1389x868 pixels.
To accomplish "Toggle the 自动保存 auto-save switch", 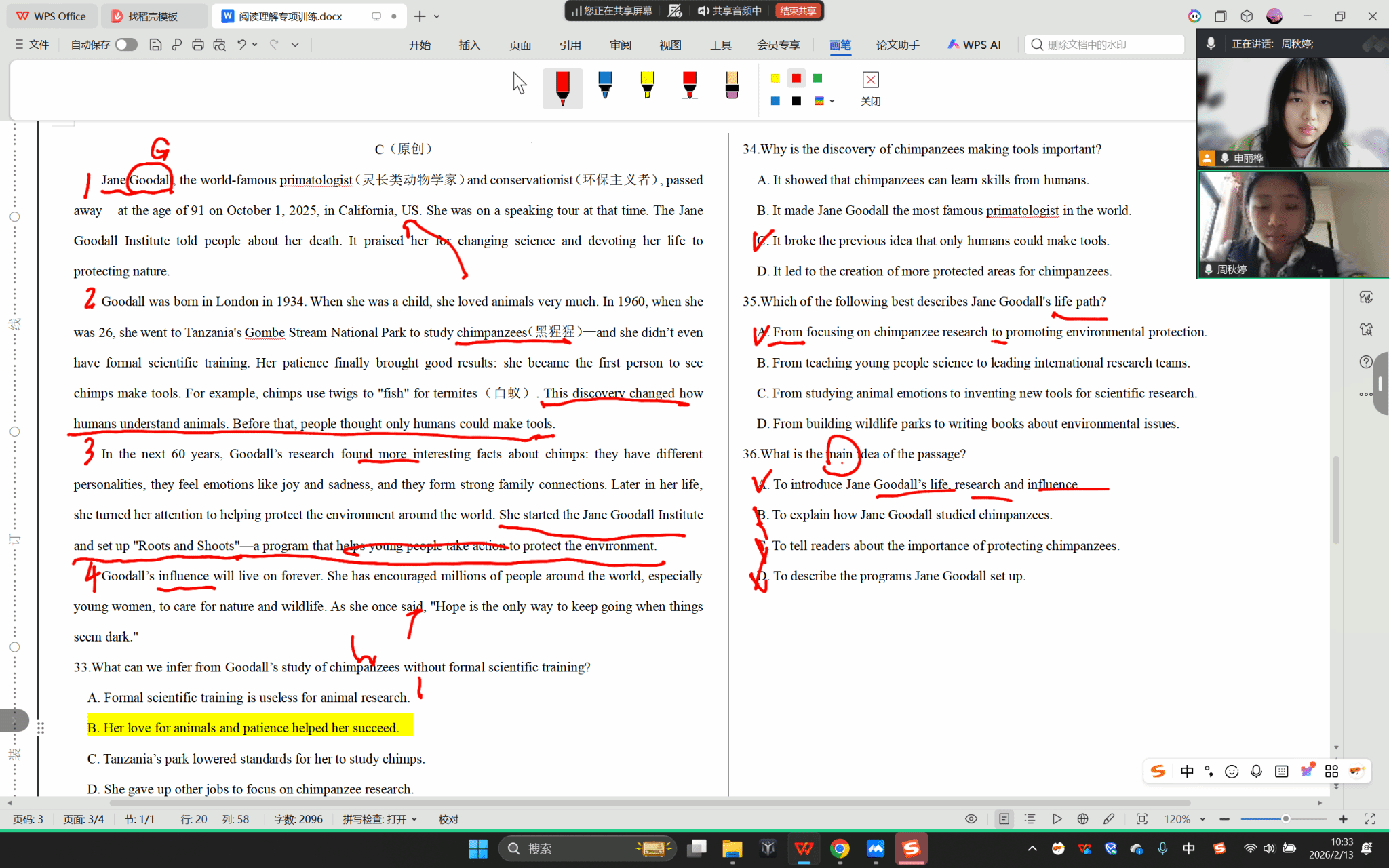I will [126, 45].
